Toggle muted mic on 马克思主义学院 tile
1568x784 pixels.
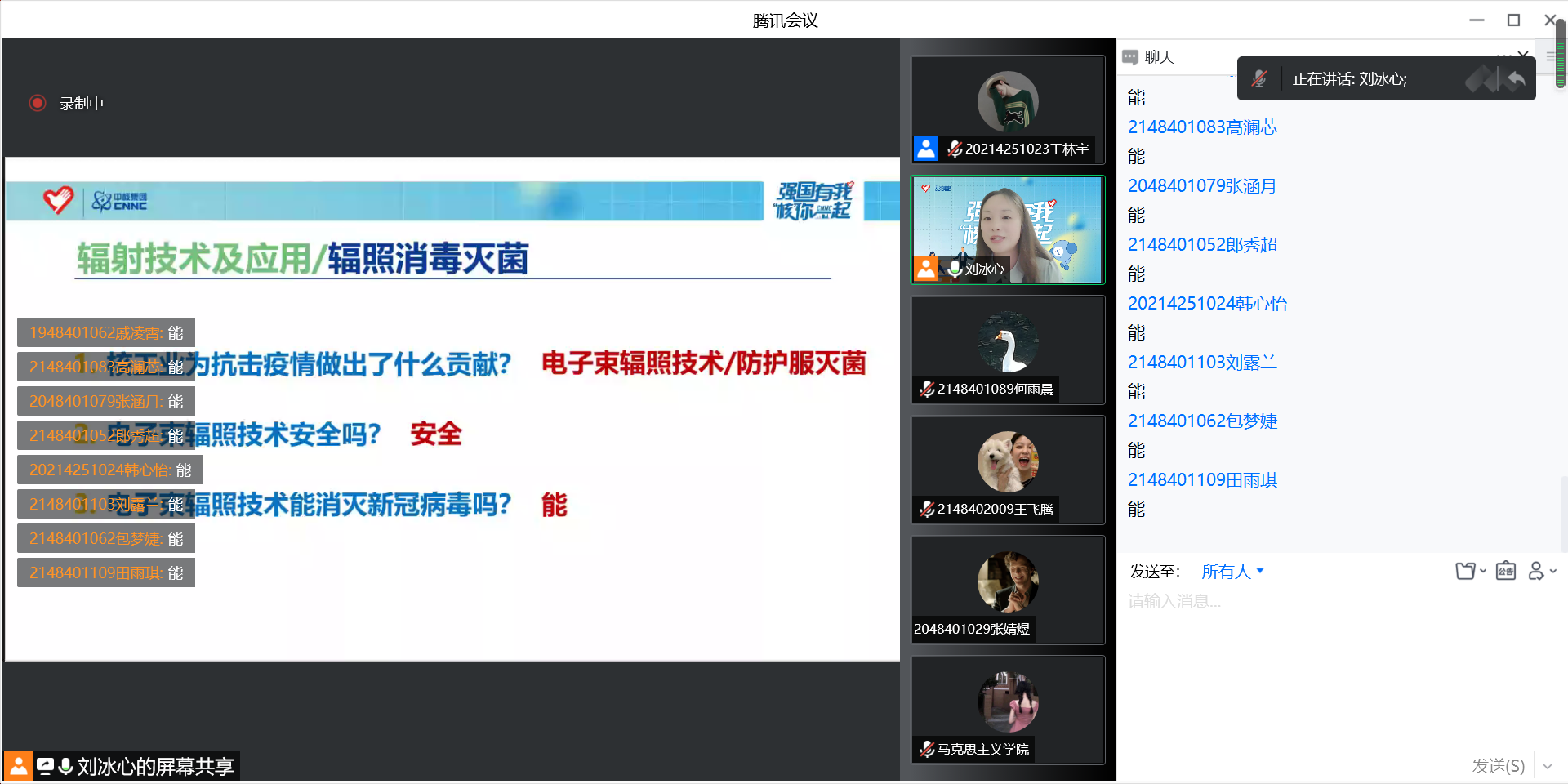(x=927, y=749)
